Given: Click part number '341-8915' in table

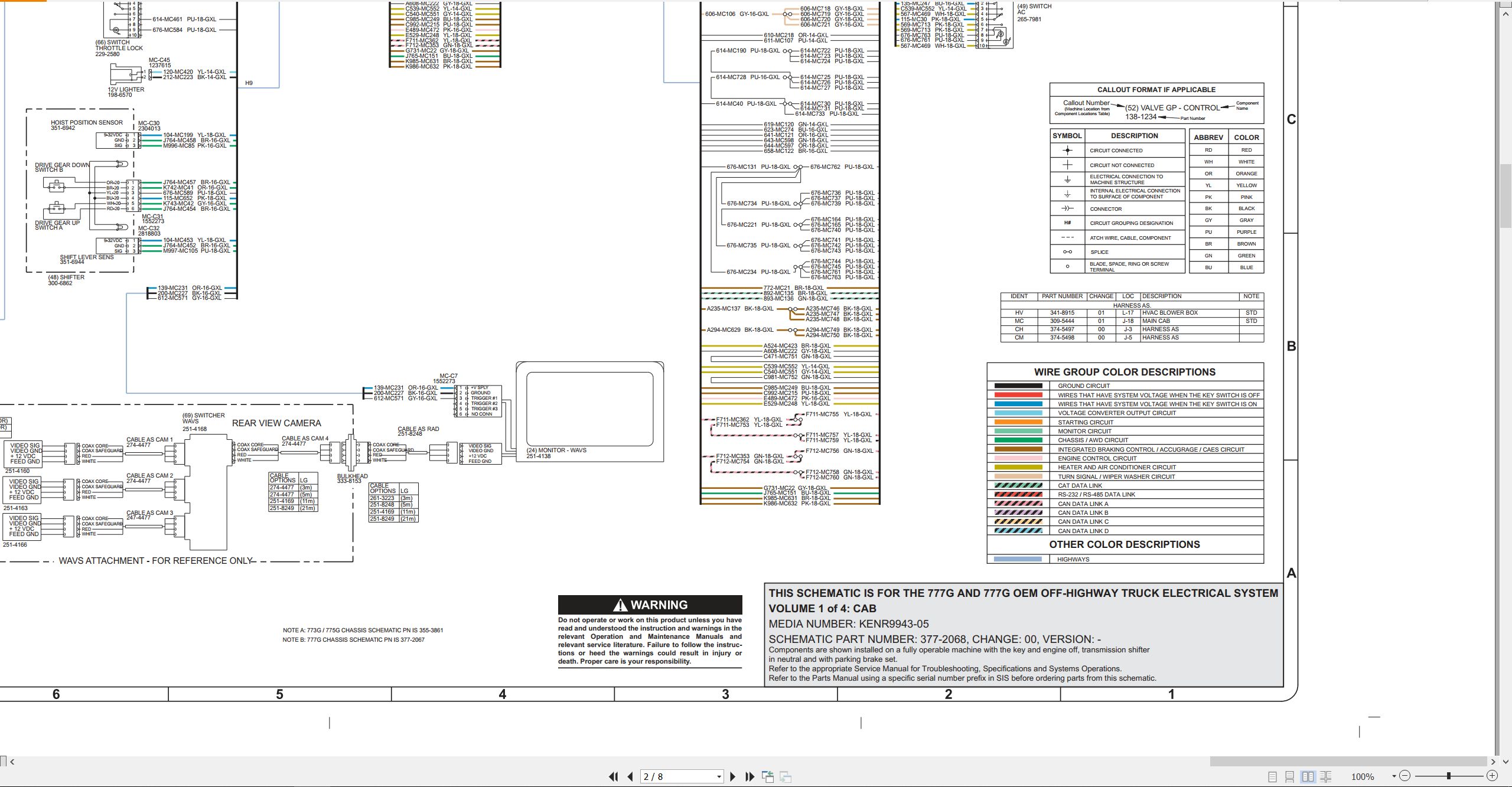Looking at the screenshot, I should point(1062,313).
